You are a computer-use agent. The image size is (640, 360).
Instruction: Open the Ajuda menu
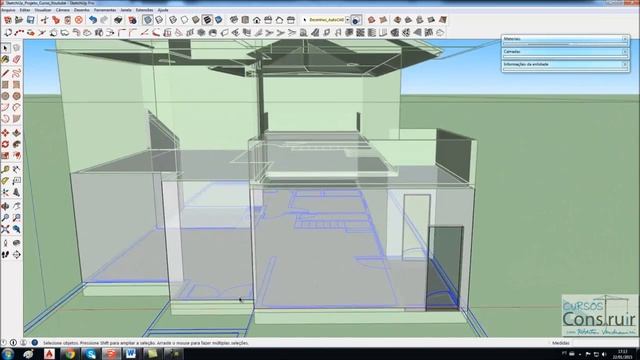[163, 10]
